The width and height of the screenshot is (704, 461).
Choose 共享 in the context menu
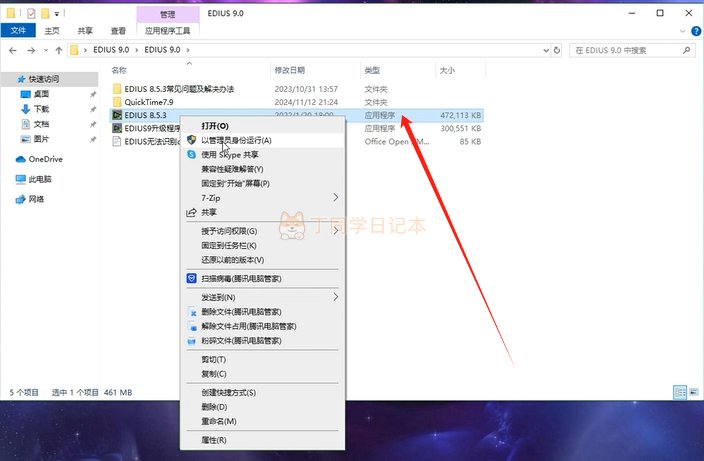(263, 212)
